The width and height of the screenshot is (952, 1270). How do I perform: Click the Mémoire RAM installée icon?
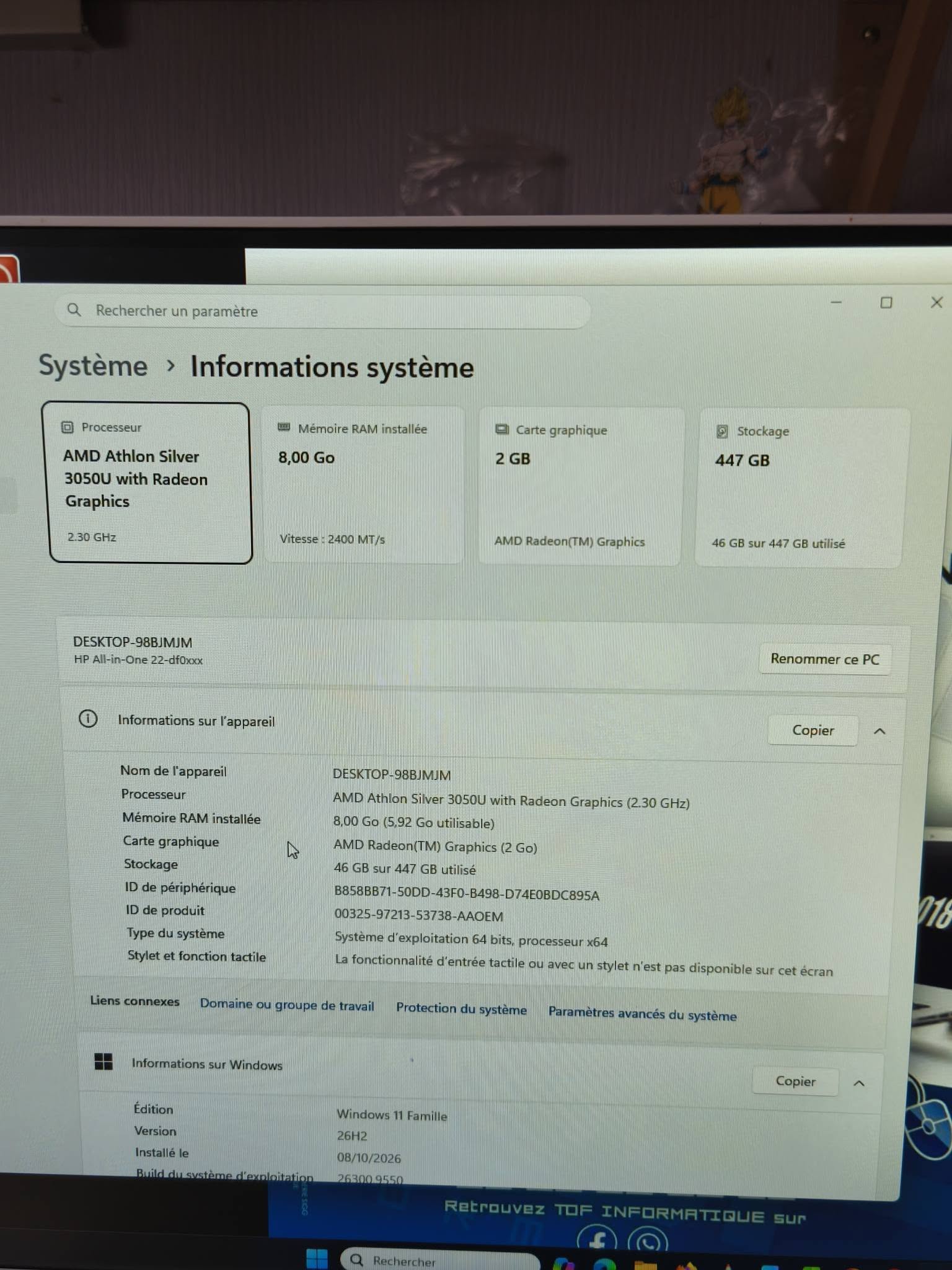pyautogui.click(x=284, y=427)
